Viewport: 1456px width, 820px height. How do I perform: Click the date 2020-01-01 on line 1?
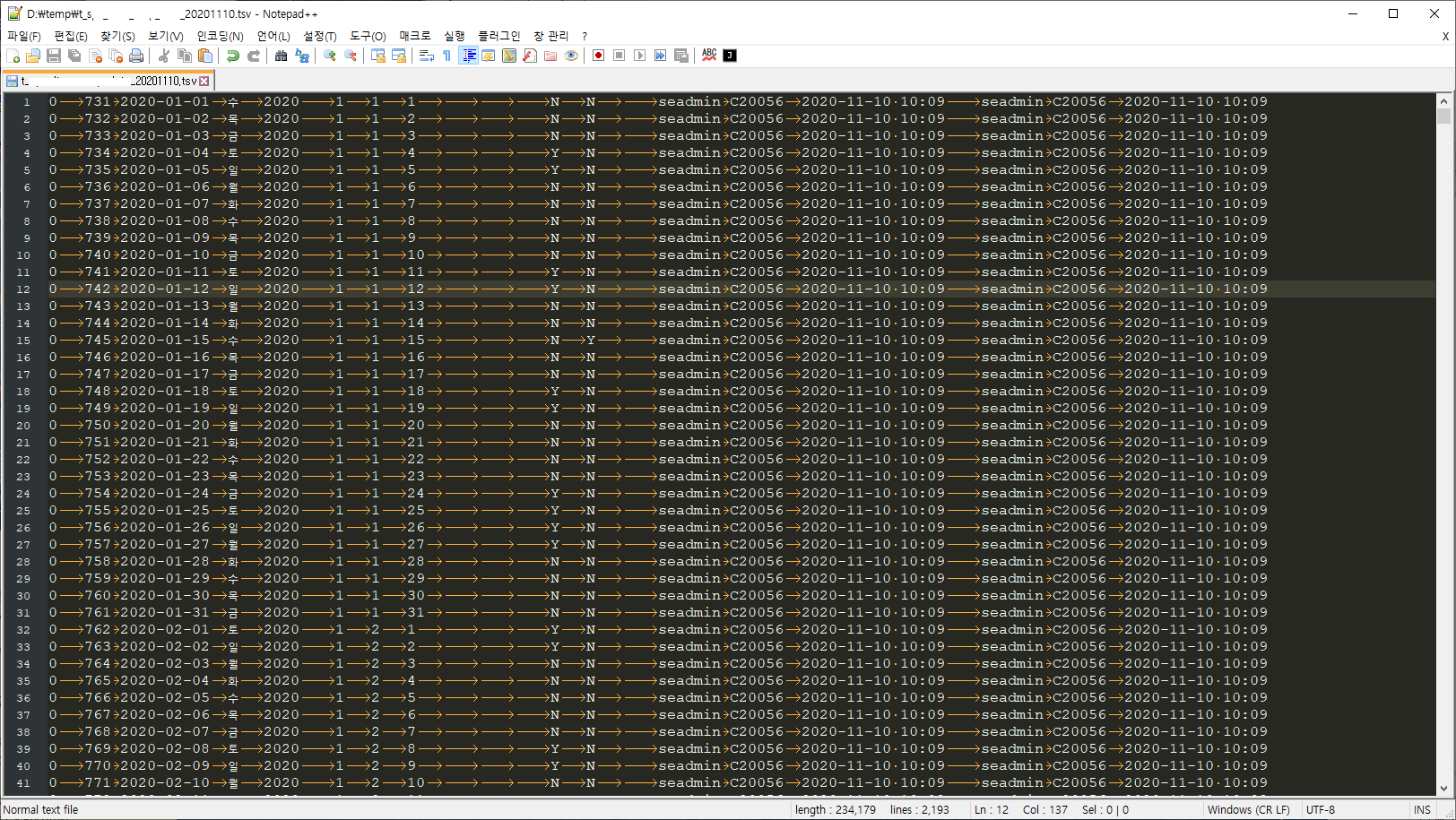coord(165,102)
